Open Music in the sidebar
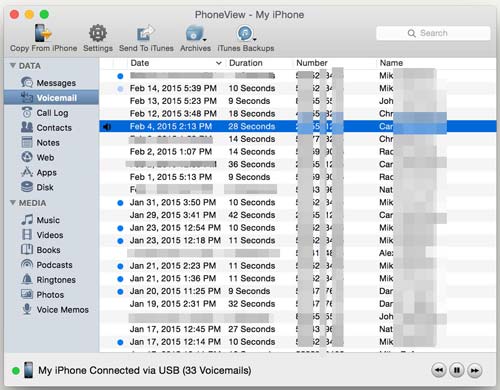500x390 pixels. pyautogui.click(x=51, y=220)
